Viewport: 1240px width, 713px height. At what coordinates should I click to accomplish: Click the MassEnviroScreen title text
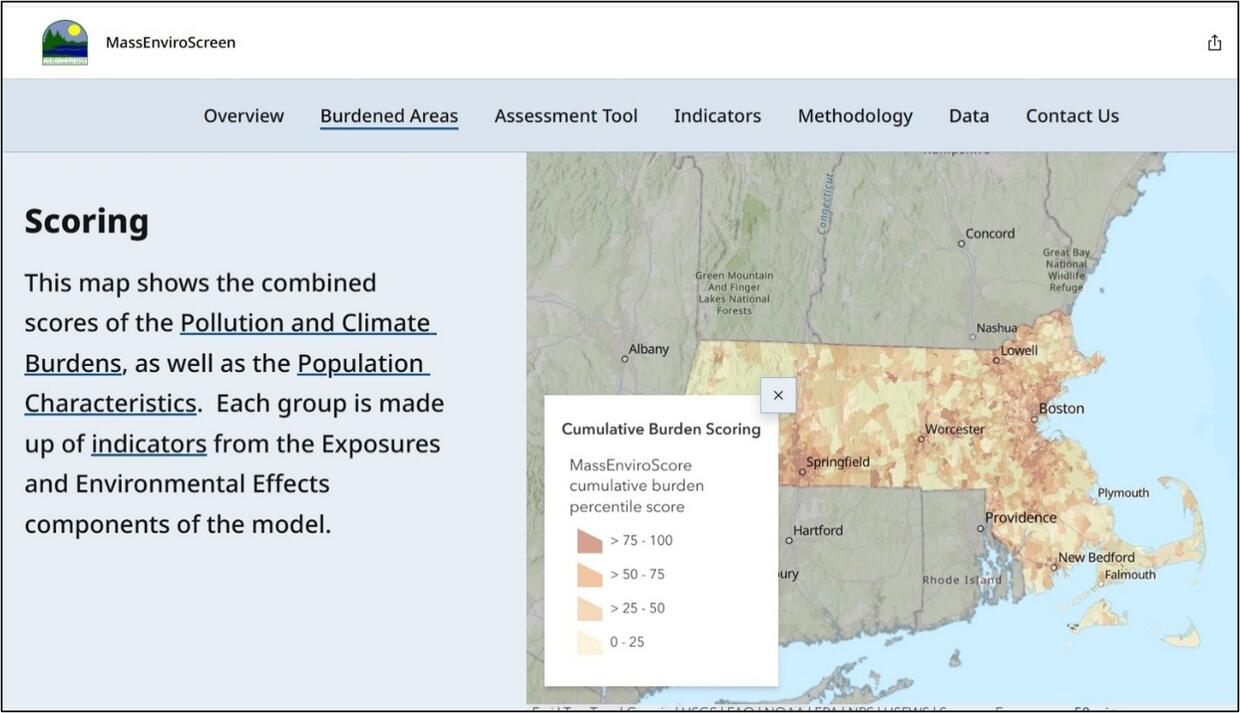click(x=171, y=42)
